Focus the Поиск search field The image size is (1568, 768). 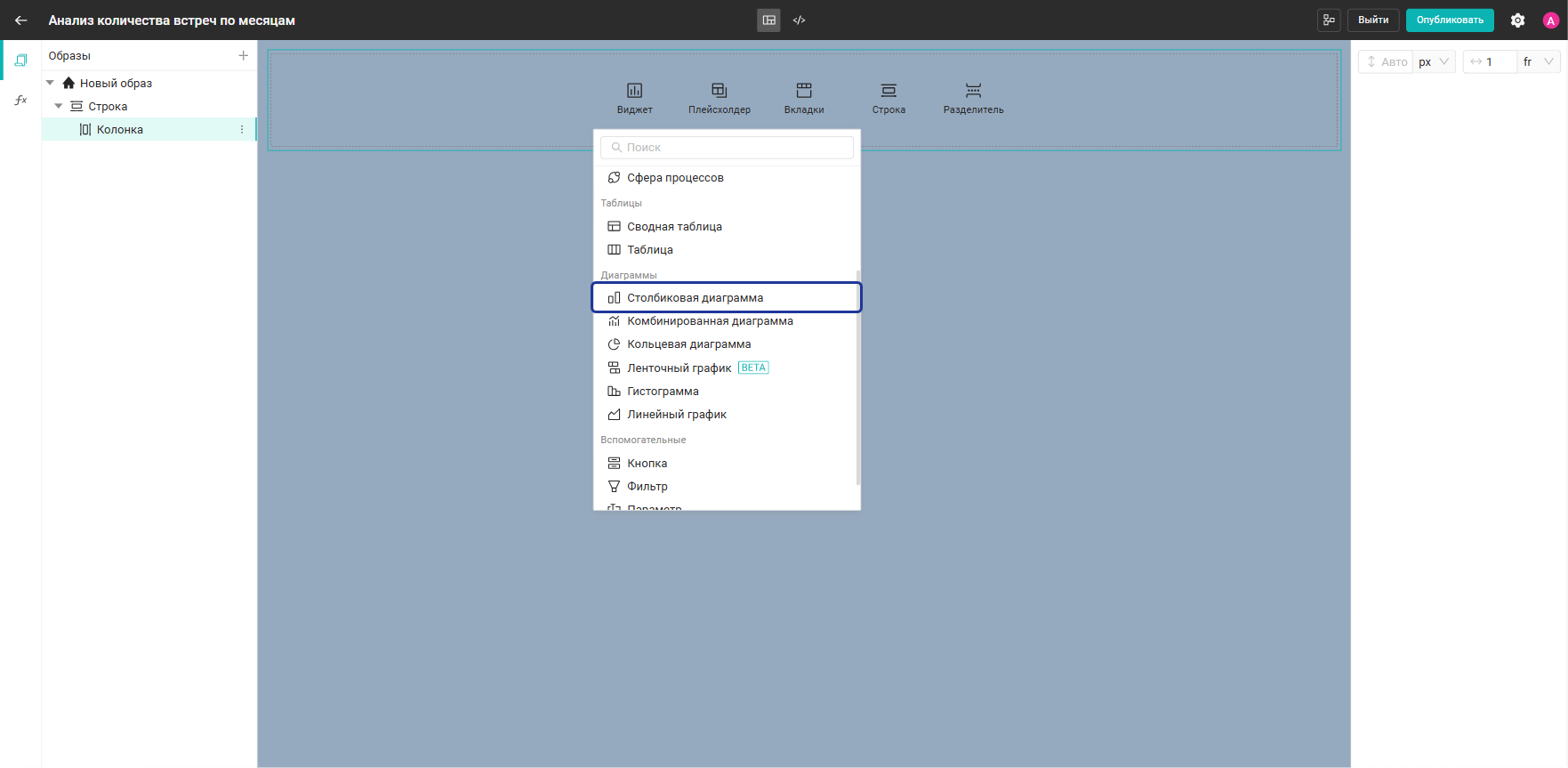(727, 147)
